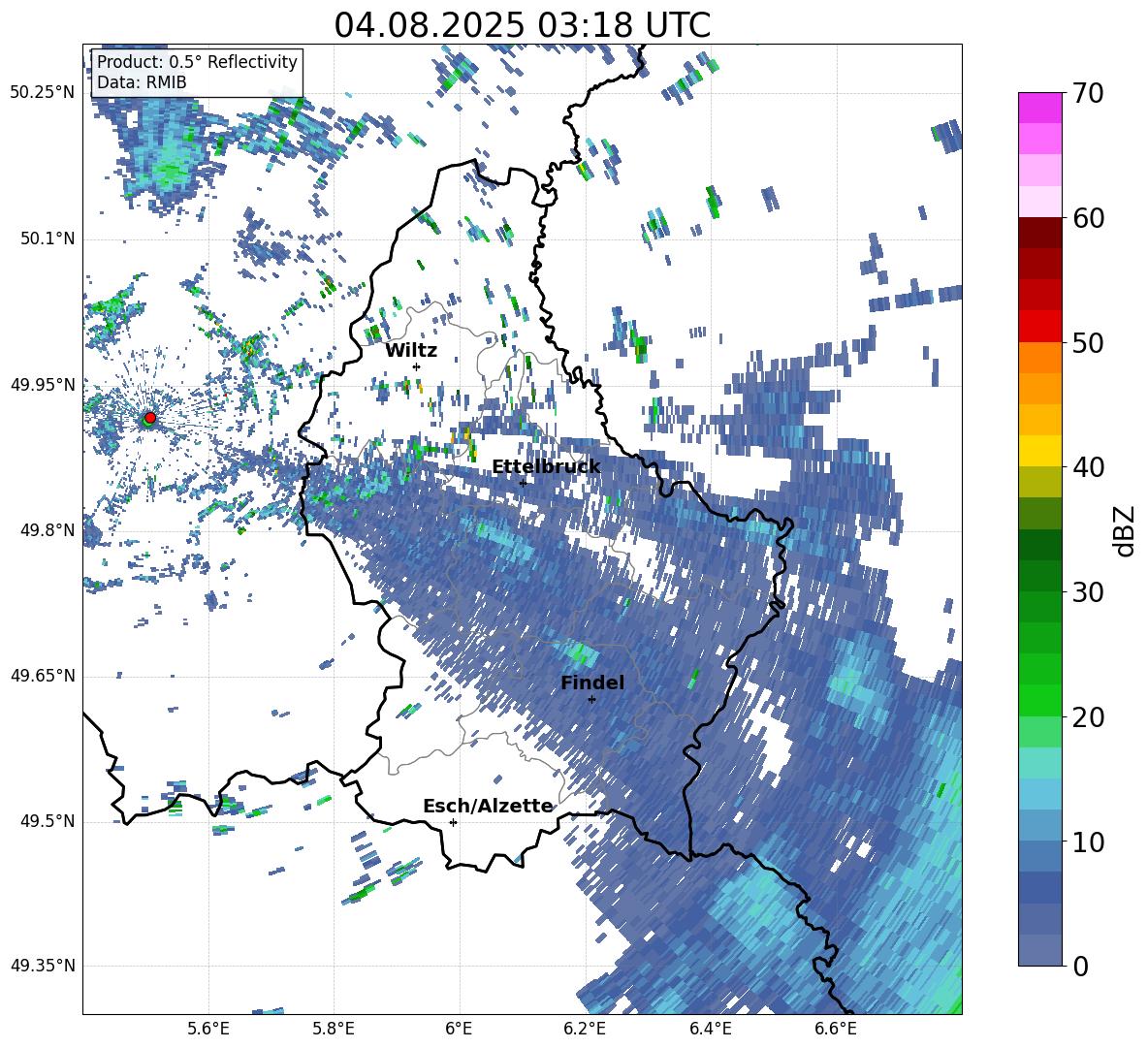Click the bright red colorbar segment near 50
The width and height of the screenshot is (1148, 1048).
(x=1039, y=327)
